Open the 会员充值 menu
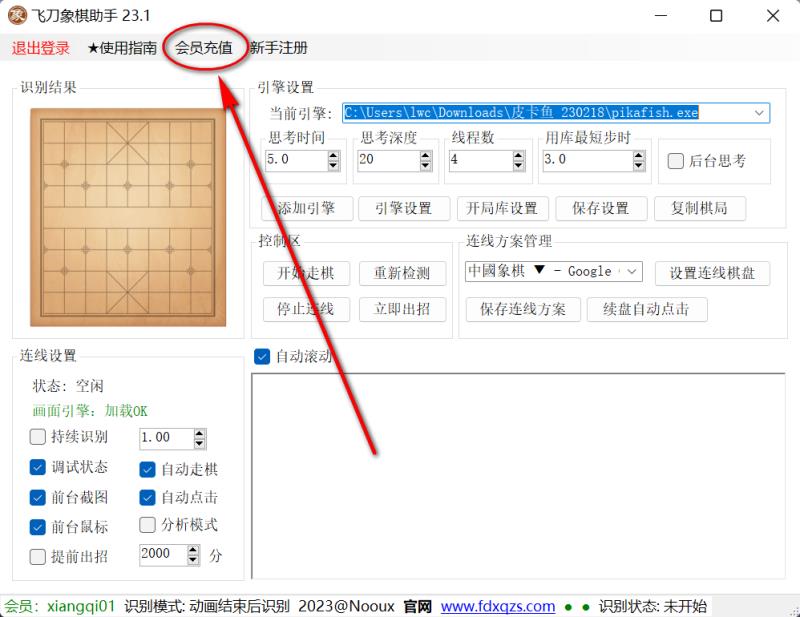Screen dimensions: 800x617 [203, 48]
